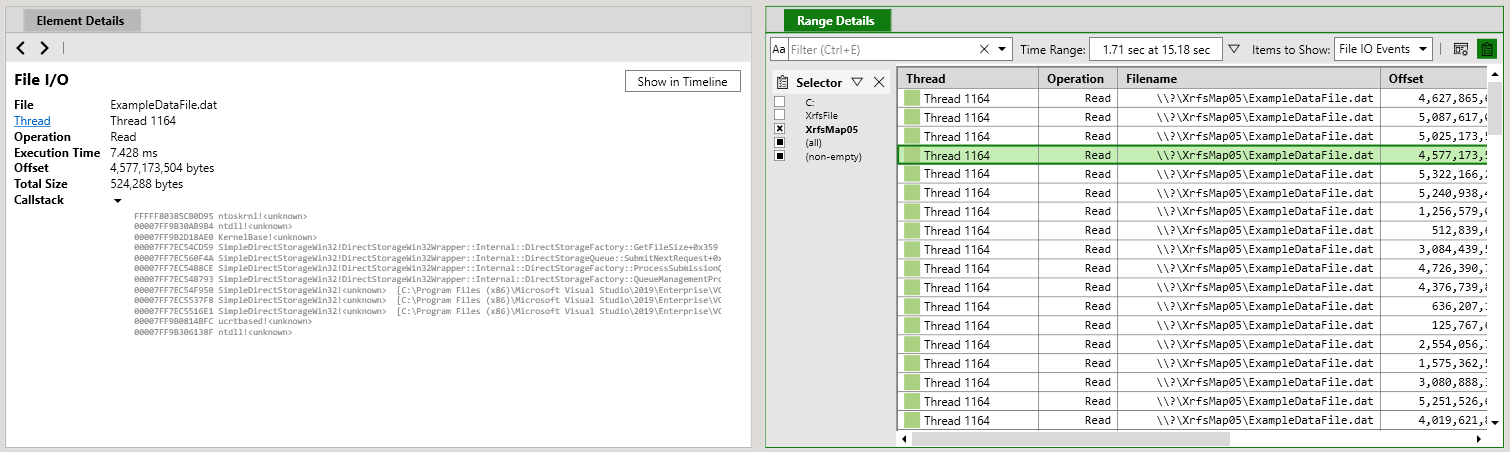Uncheck the XrfsMap05 selector checkbox
The height and width of the screenshot is (452, 1510).
tap(780, 129)
